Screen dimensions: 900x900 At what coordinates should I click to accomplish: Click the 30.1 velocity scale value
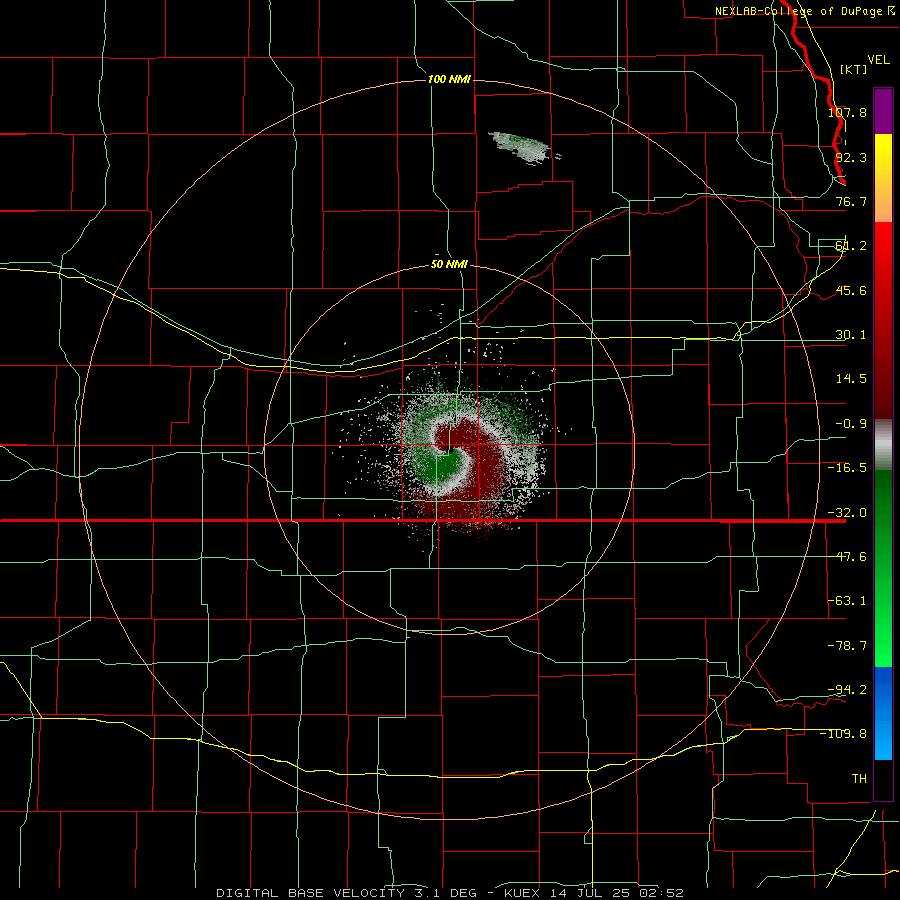(x=851, y=335)
